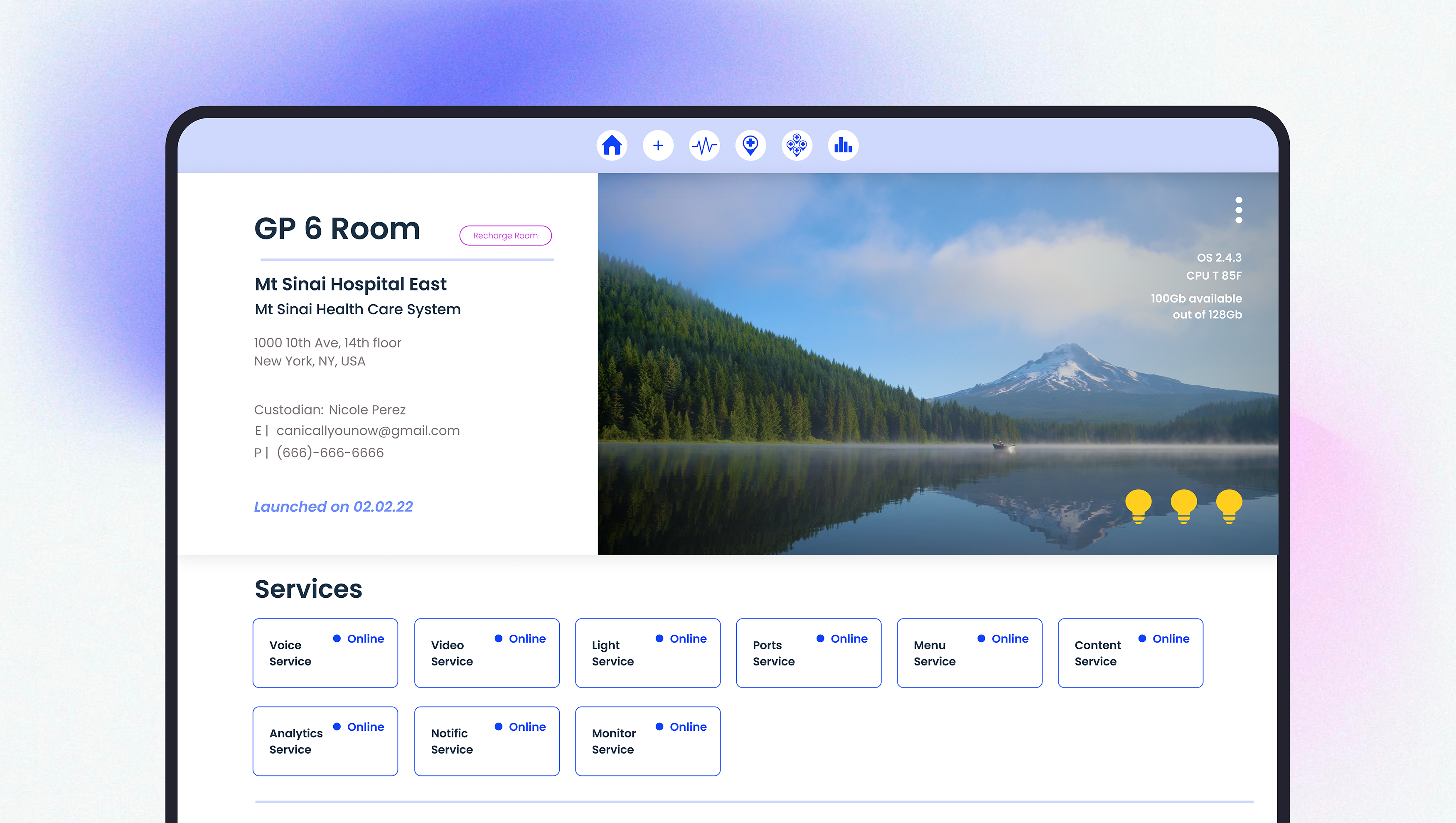Click the Recharge Room button
The width and height of the screenshot is (1456, 823).
click(x=505, y=236)
